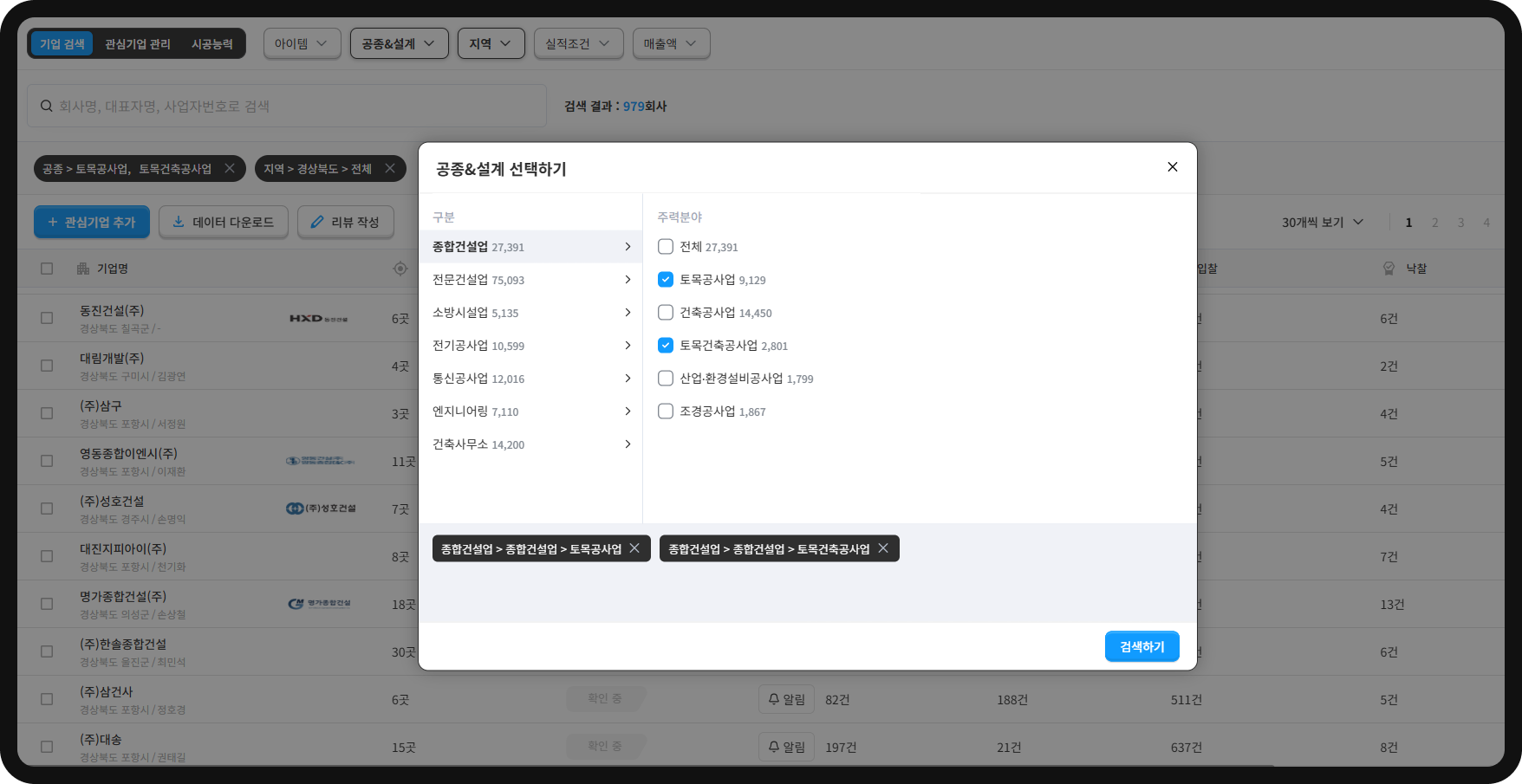Remove the 토목건축공사업 selected tag in dialog
1522x784 pixels.
(883, 548)
